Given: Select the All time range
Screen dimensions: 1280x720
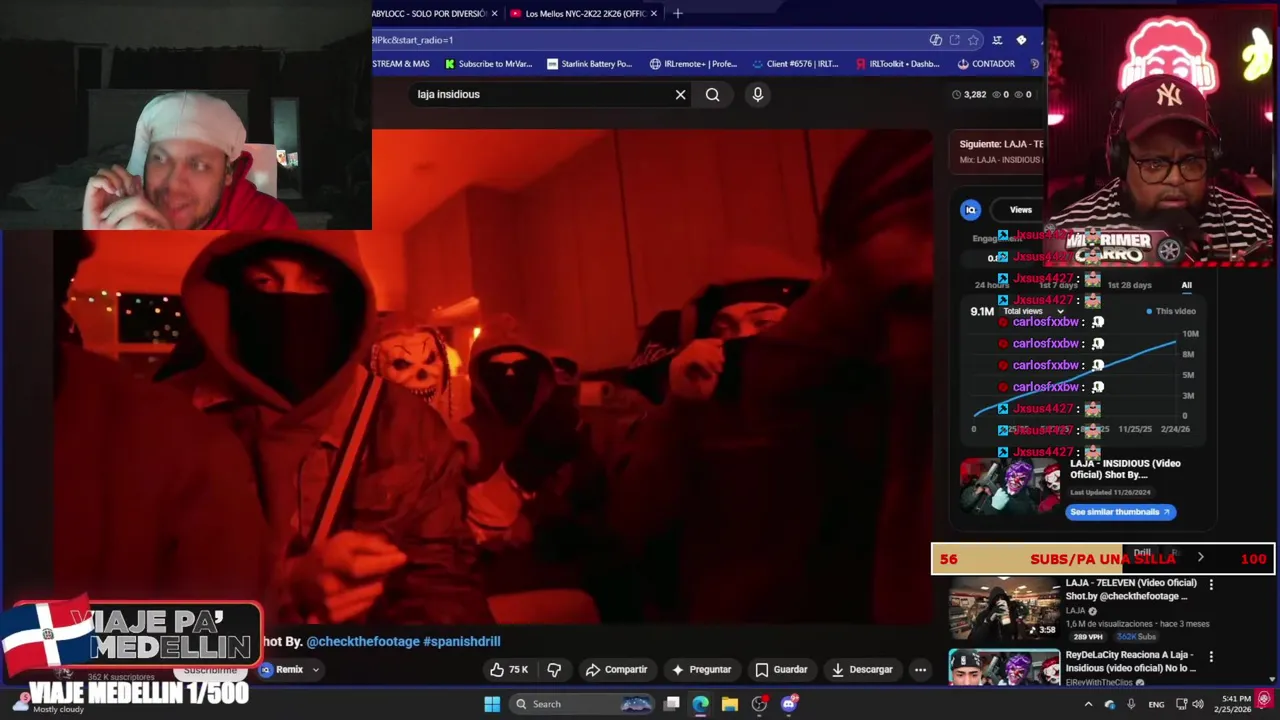Looking at the screenshot, I should tap(1186, 285).
